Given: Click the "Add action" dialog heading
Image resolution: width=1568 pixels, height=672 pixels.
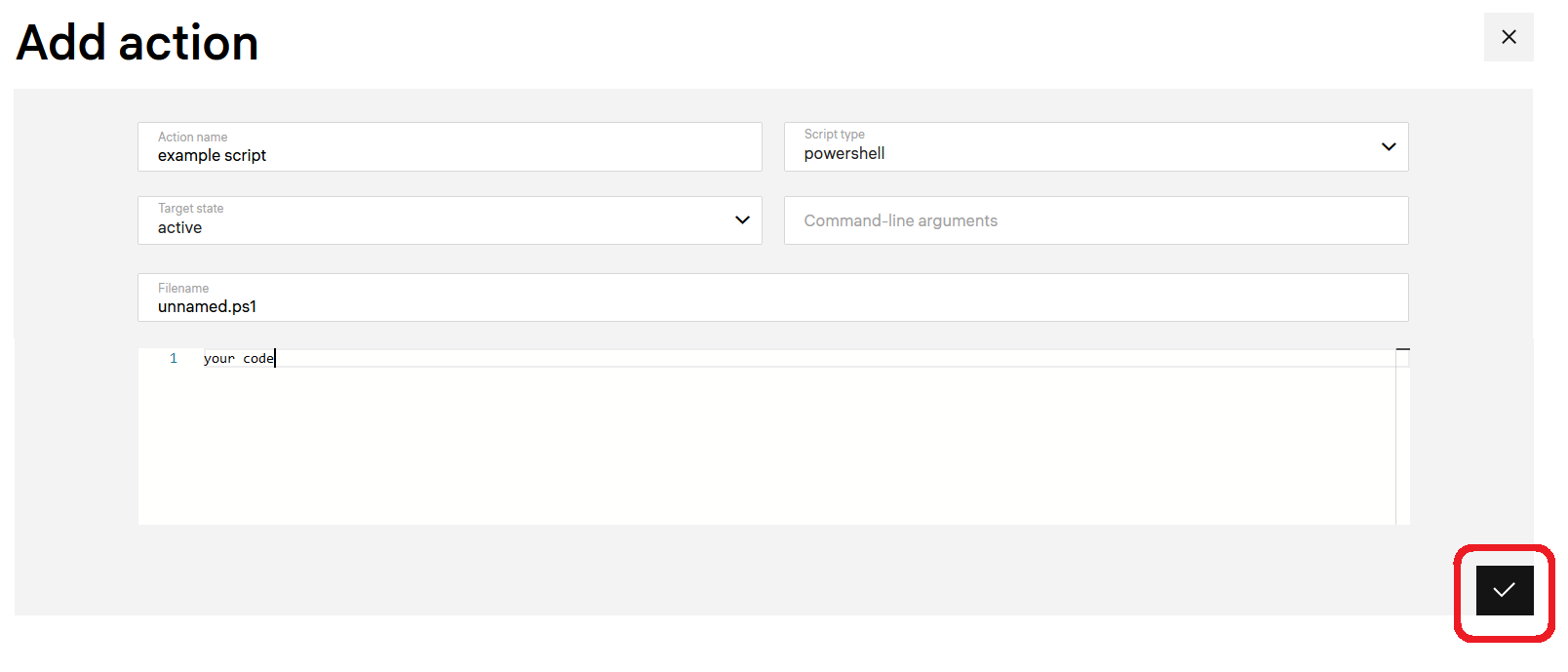Looking at the screenshot, I should [137, 44].
